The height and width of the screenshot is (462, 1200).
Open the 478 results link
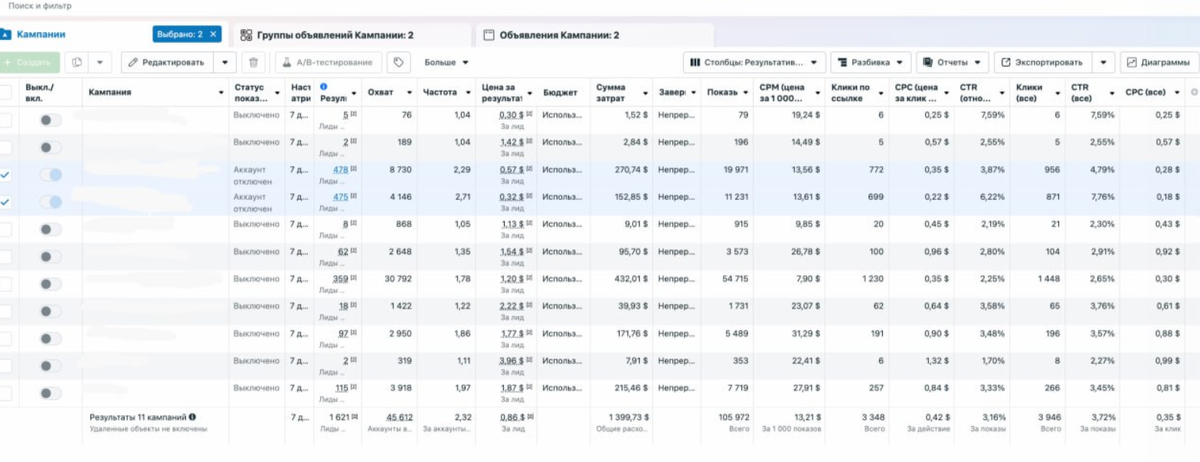340,169
